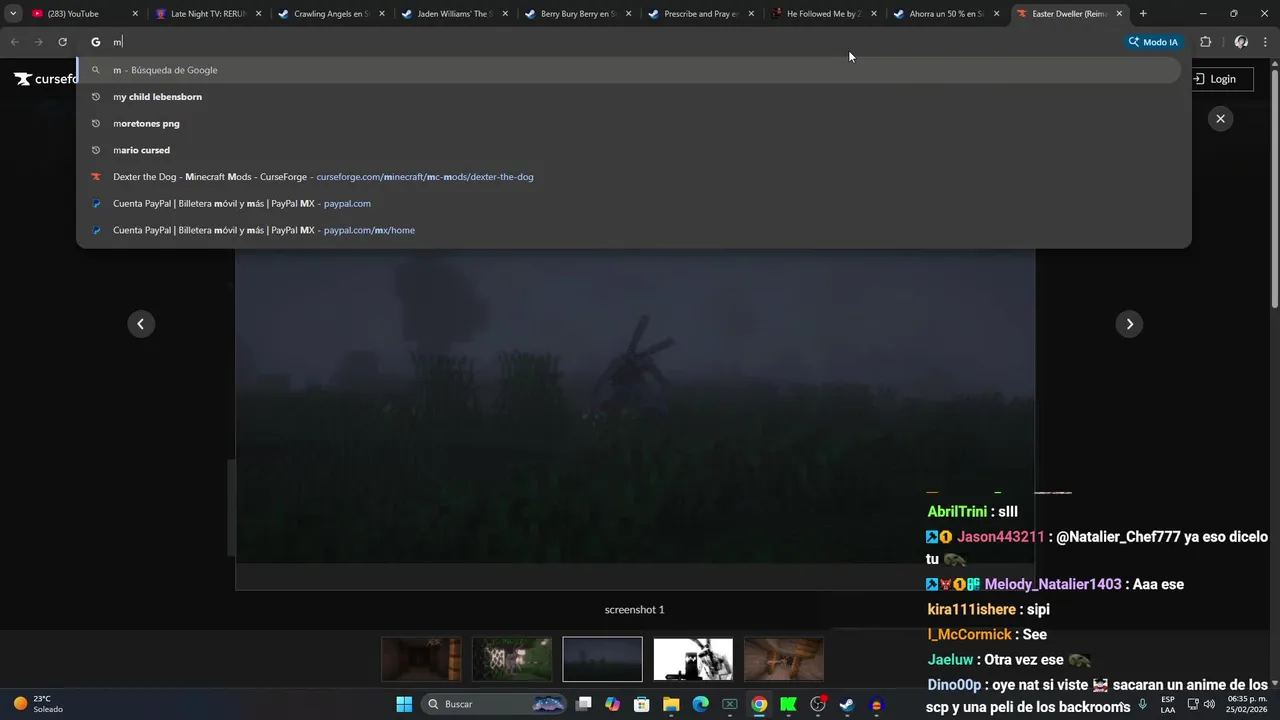Open OBS Studio from taskbar
1280x720 pixels.
(x=818, y=704)
